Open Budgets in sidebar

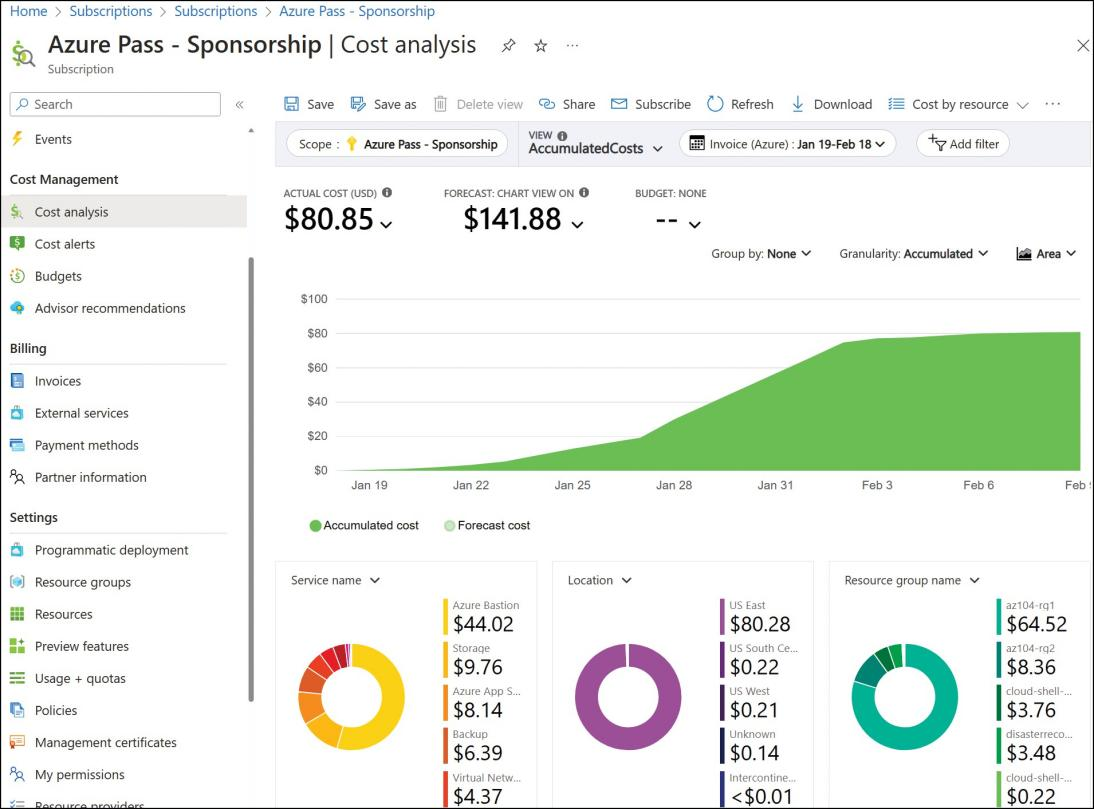(58, 276)
